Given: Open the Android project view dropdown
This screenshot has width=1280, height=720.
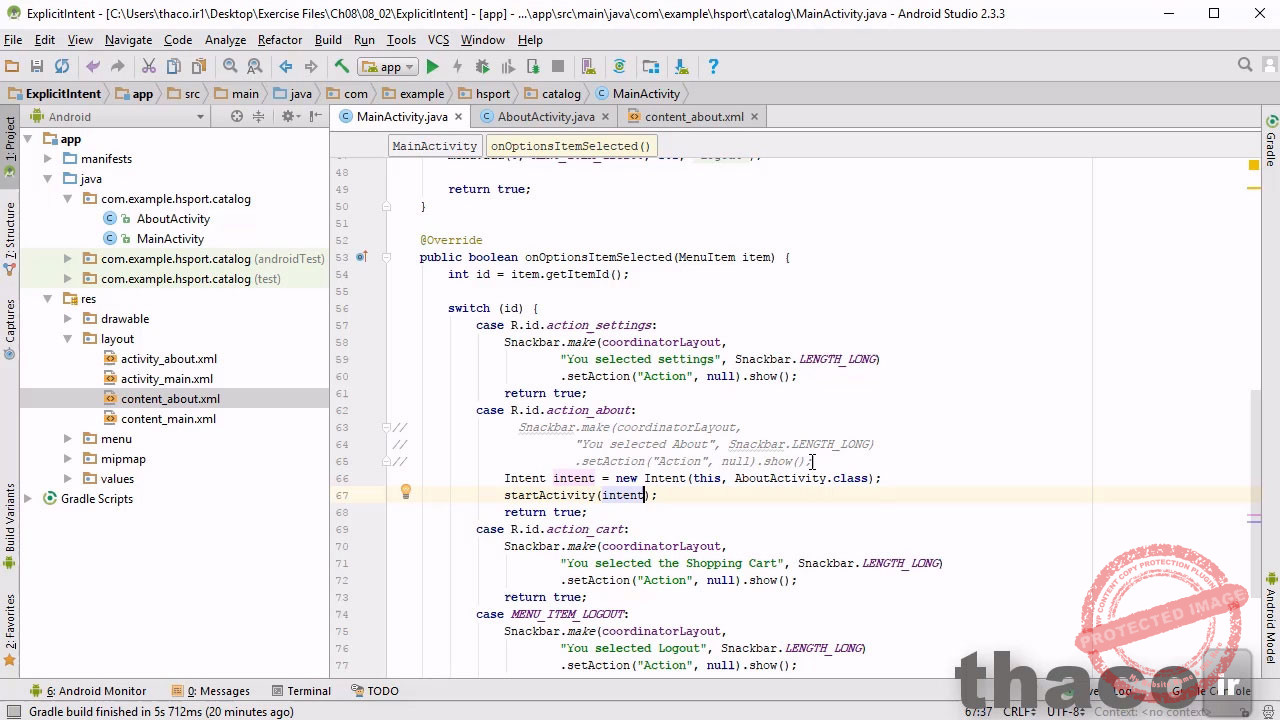Looking at the screenshot, I should coord(200,117).
